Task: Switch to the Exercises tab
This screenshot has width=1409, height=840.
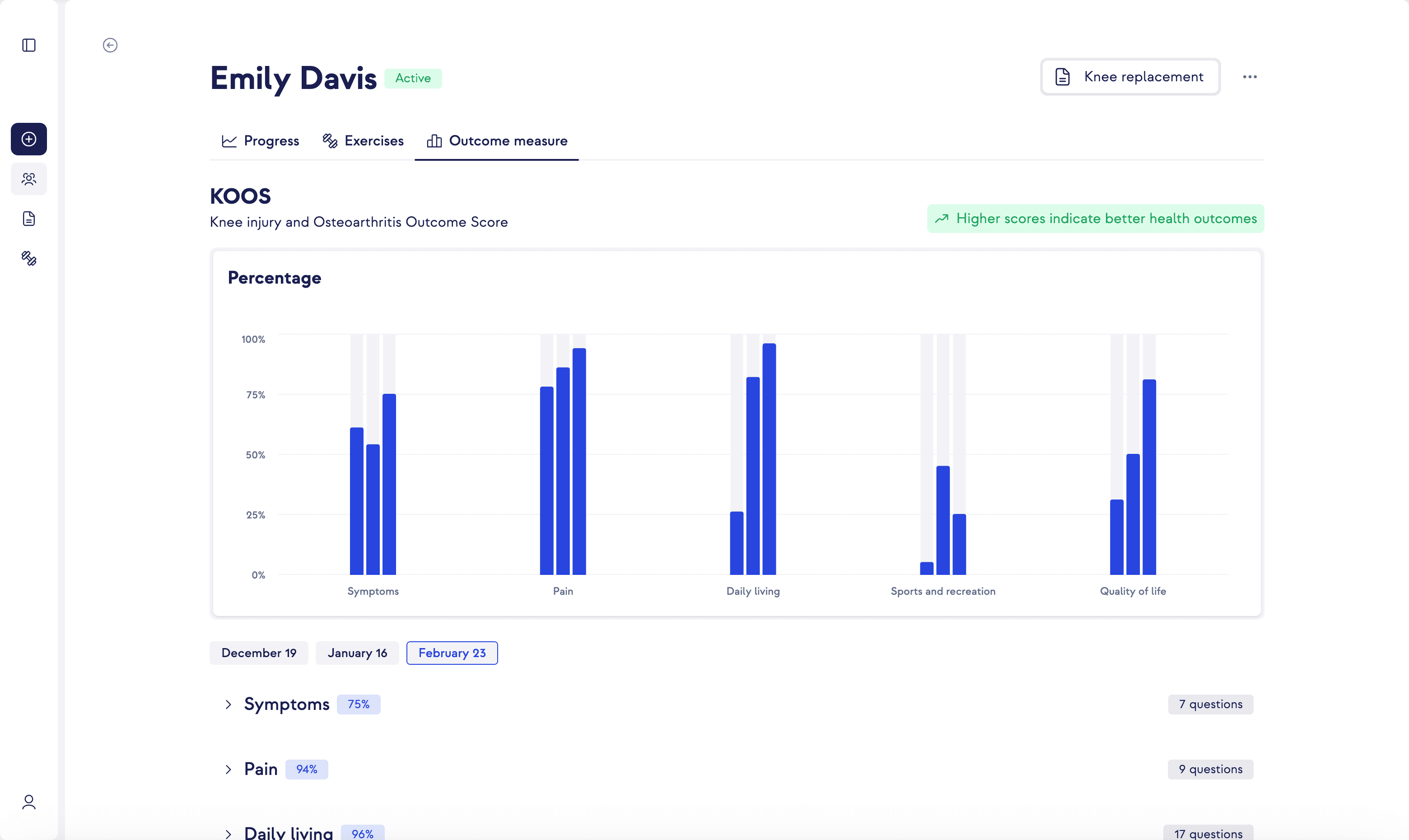Action: (x=363, y=141)
